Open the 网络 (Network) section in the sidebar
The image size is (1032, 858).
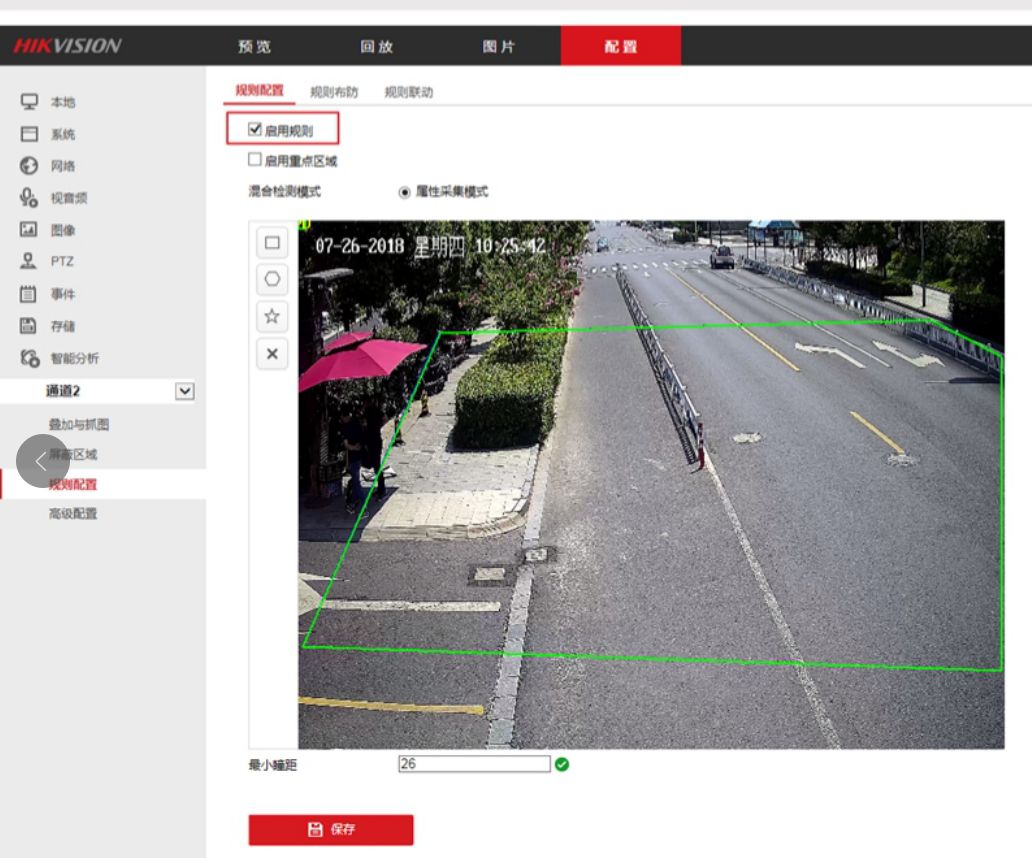pos(62,166)
